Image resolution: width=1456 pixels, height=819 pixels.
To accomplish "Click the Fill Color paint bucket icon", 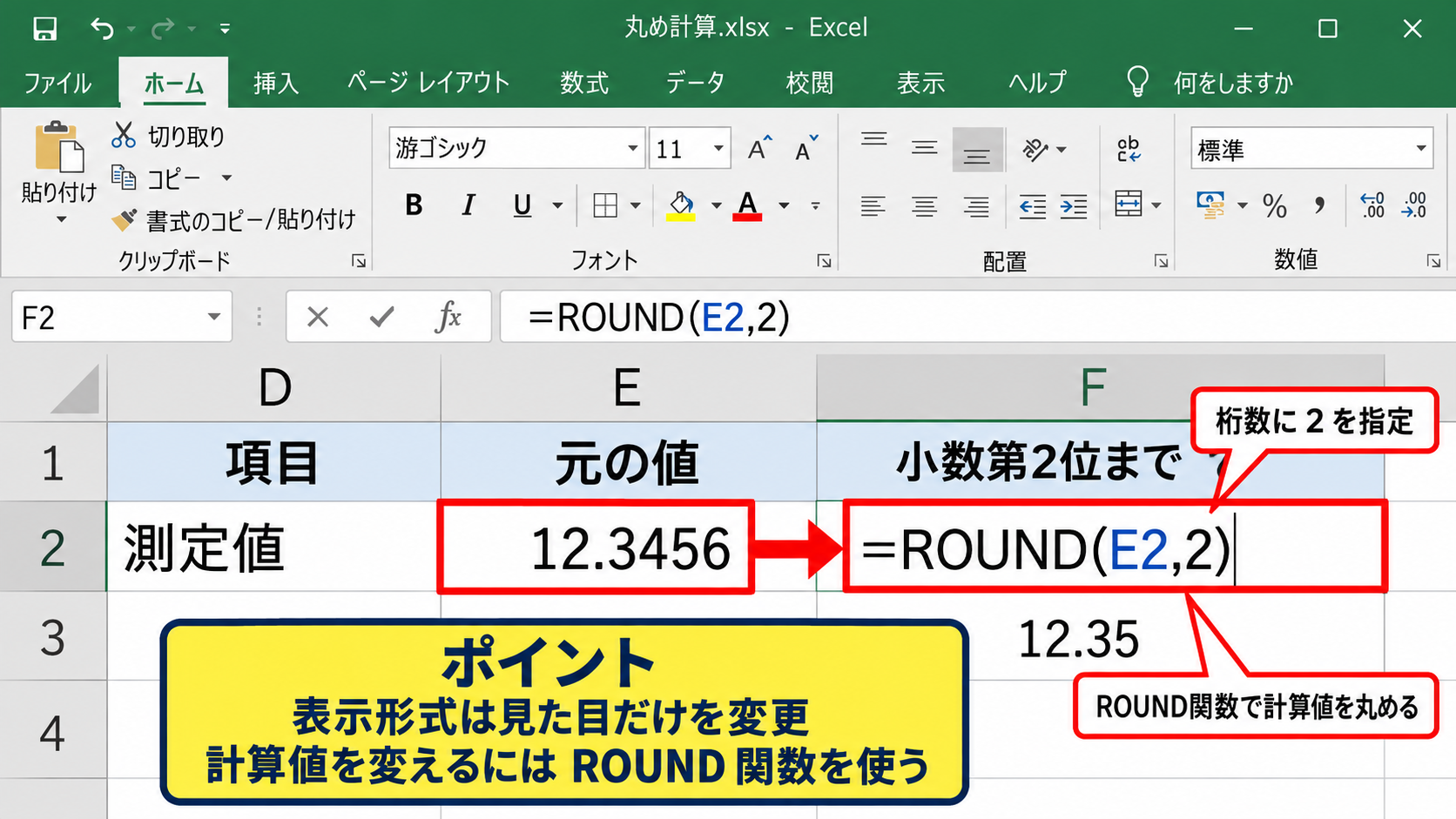I will pos(681,205).
